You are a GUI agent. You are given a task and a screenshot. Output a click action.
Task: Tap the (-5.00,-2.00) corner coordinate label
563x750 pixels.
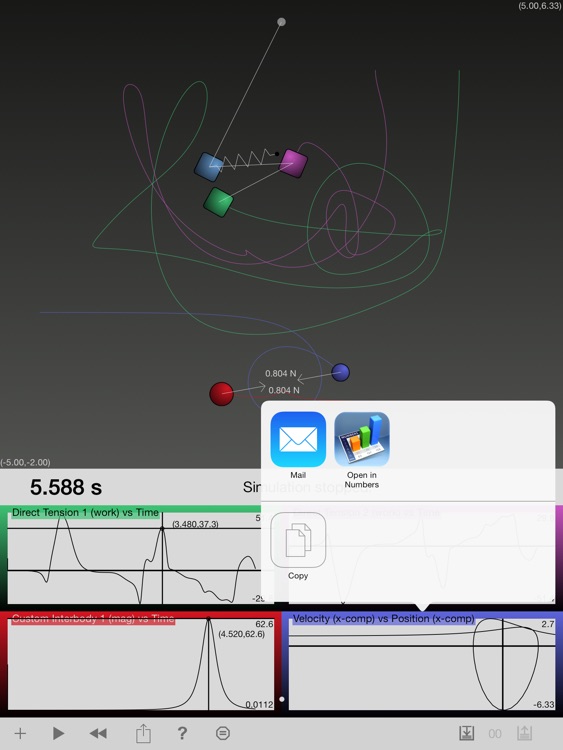tap(25, 463)
